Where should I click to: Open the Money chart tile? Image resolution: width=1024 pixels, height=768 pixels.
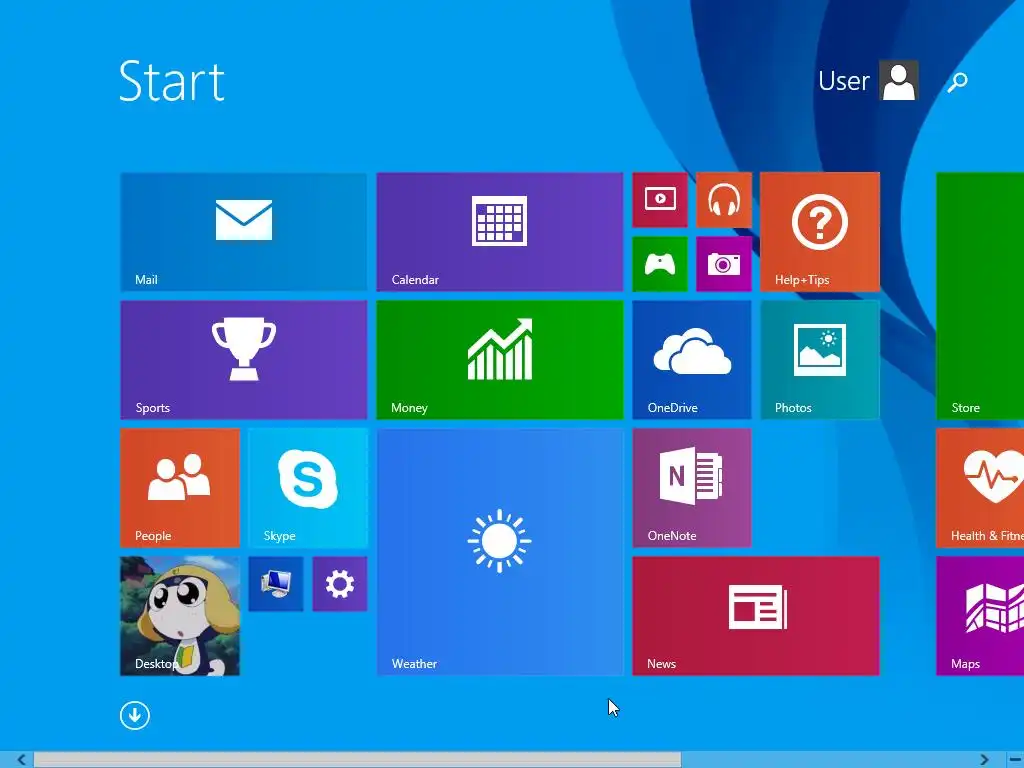500,360
